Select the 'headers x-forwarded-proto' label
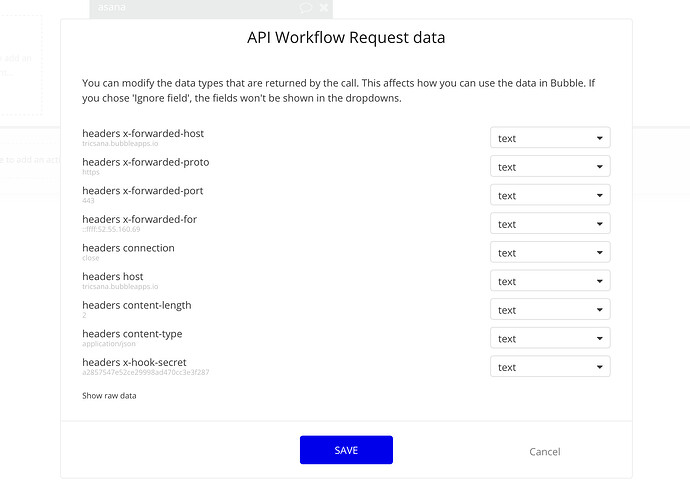 [146, 162]
